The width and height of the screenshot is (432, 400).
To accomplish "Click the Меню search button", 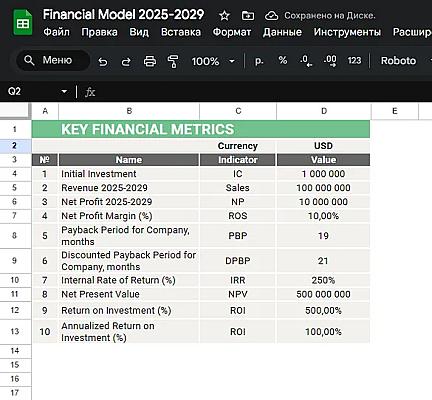I will (53, 60).
